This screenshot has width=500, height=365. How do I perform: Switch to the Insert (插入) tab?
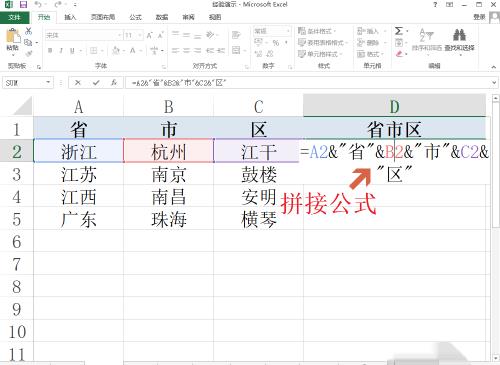(x=70, y=17)
